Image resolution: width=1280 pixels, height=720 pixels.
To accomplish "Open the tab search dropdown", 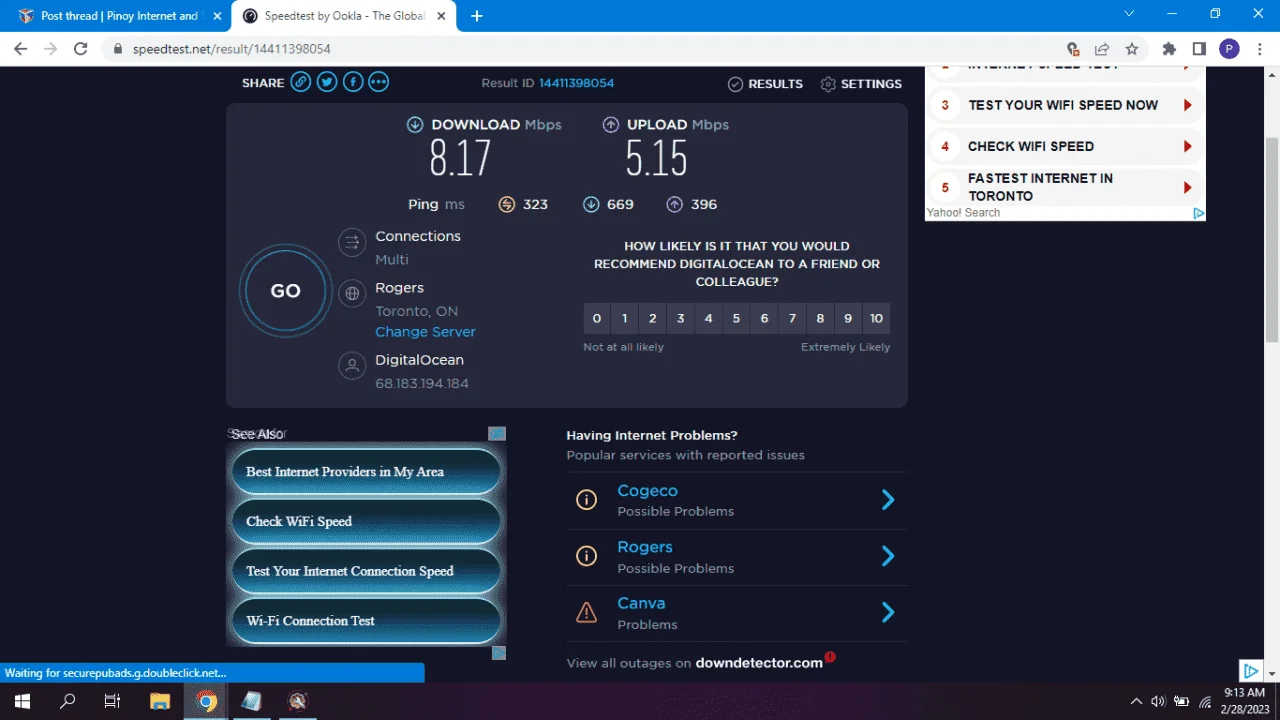I will (x=1129, y=14).
